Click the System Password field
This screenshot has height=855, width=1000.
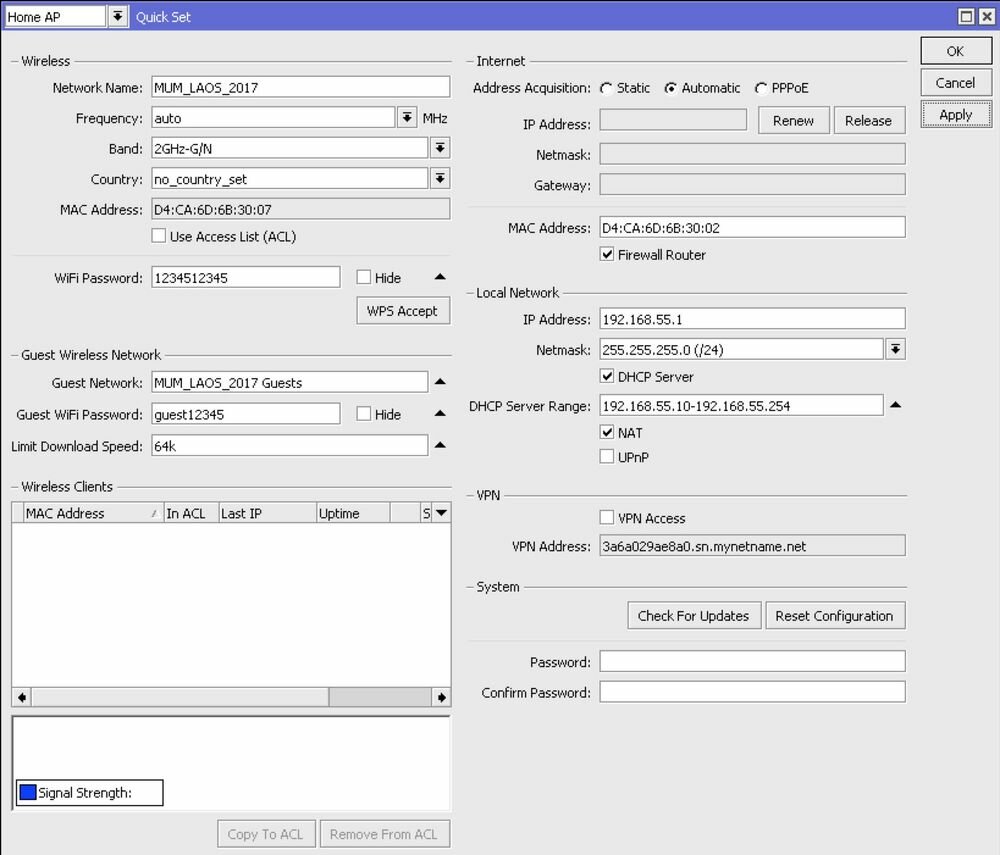(752, 661)
